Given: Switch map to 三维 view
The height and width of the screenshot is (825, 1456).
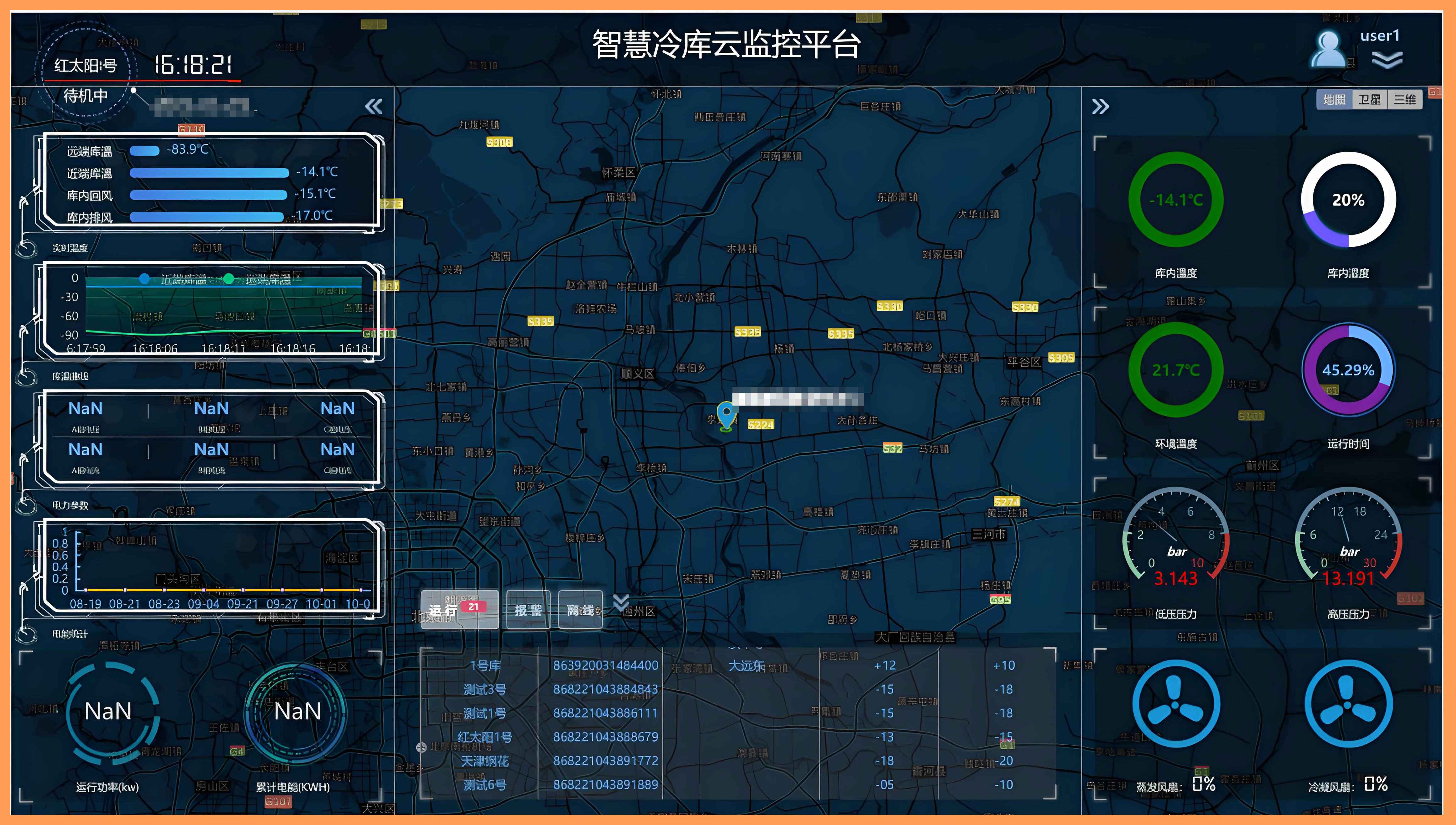Looking at the screenshot, I should [1404, 100].
